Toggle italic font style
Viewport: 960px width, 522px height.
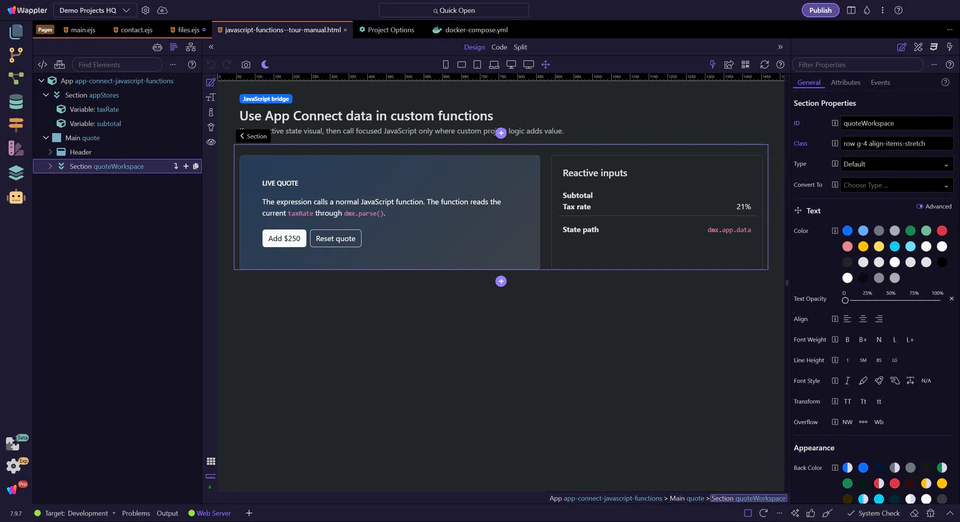(x=847, y=381)
